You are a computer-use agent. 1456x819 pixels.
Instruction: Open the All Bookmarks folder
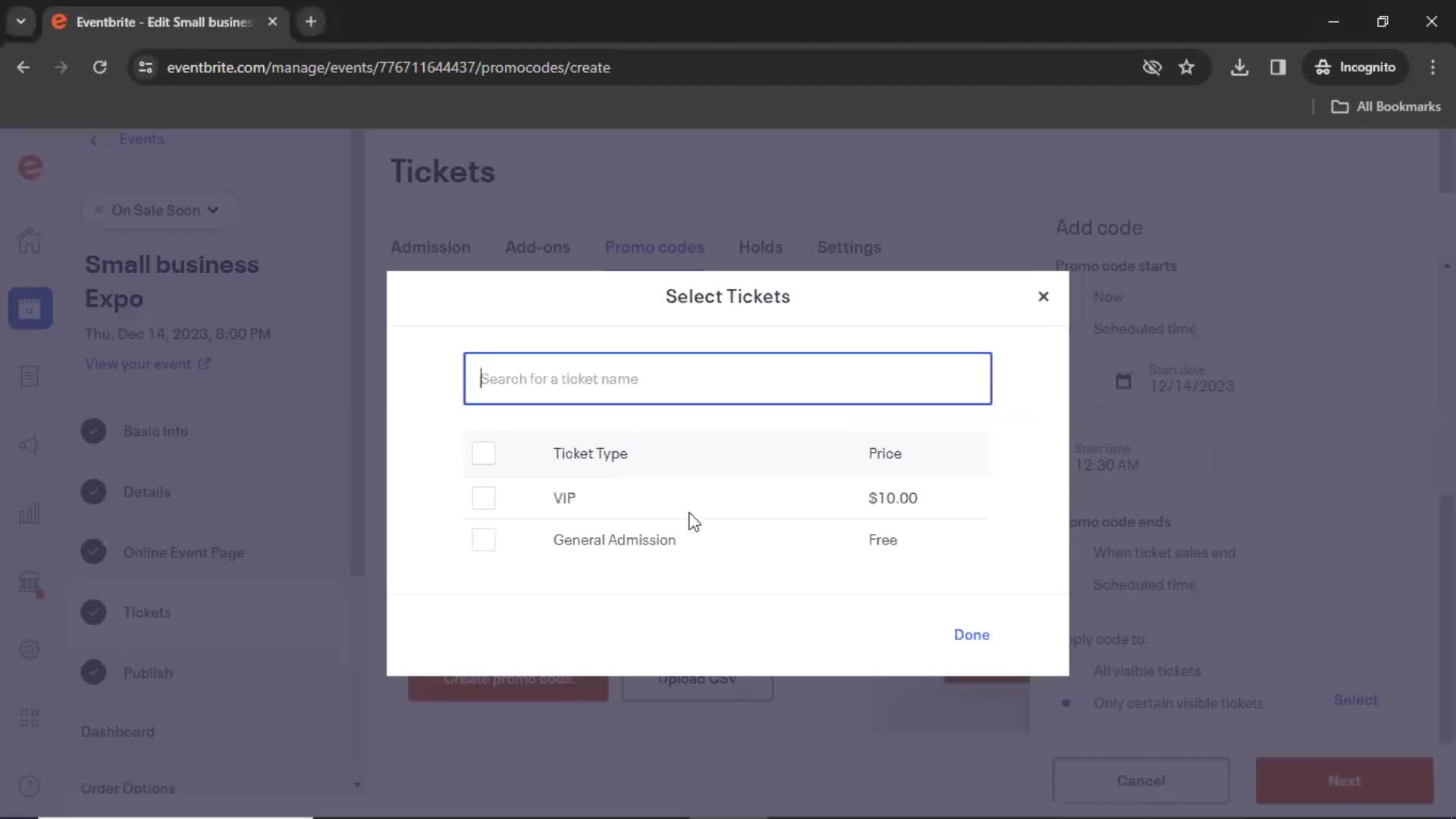tap(1385, 107)
